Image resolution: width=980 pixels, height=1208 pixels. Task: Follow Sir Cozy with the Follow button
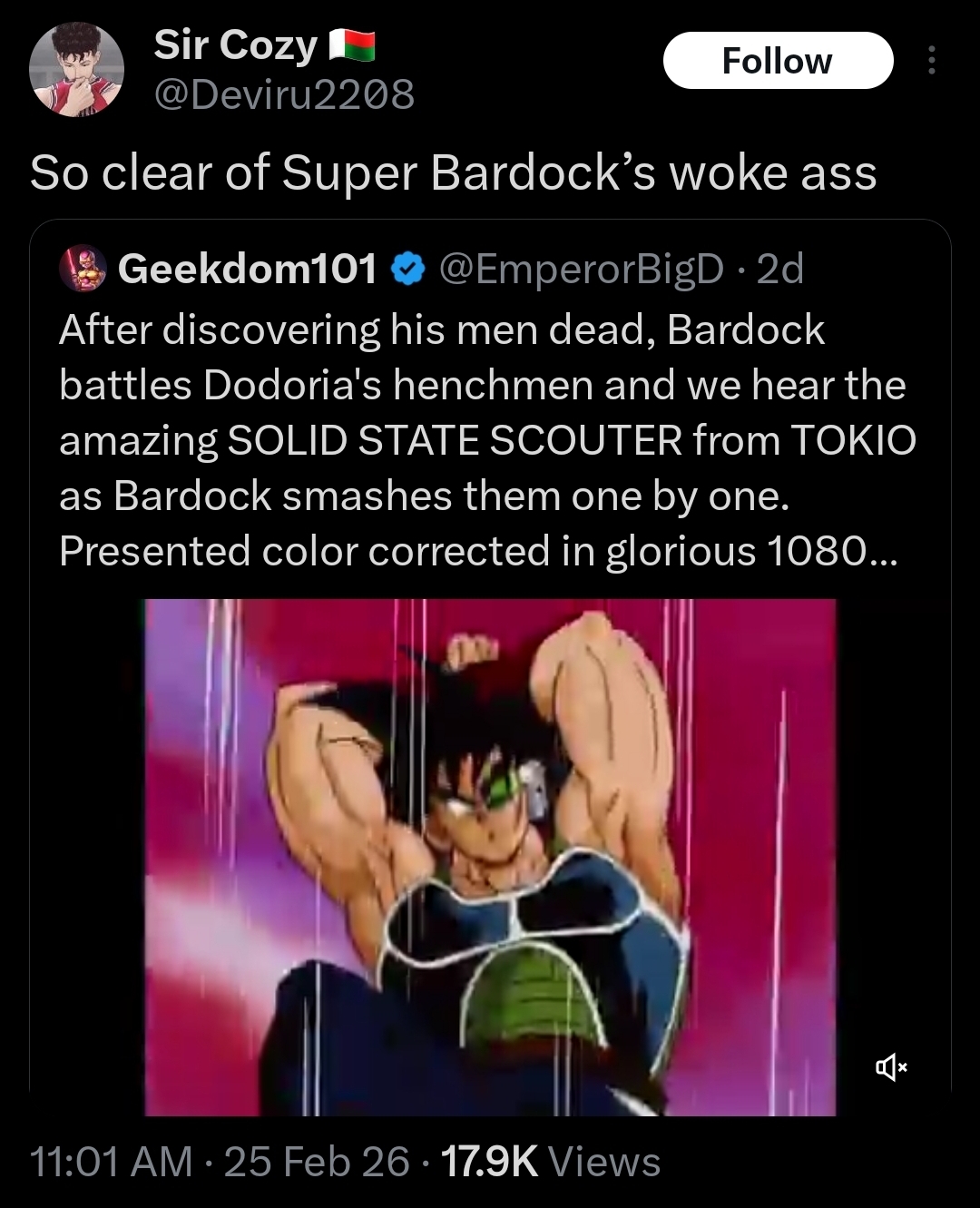tap(778, 61)
